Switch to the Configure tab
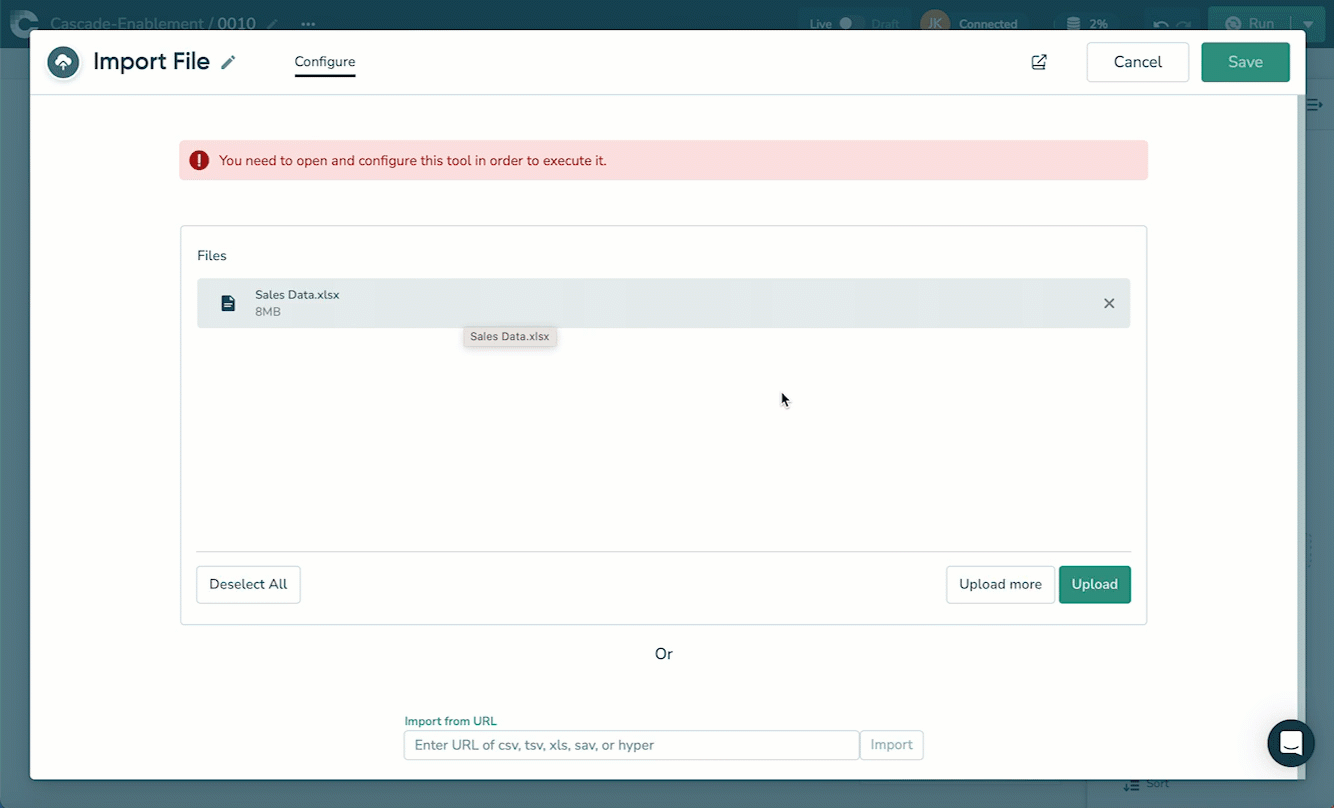Screen dimensions: 1334x808 (325, 62)
